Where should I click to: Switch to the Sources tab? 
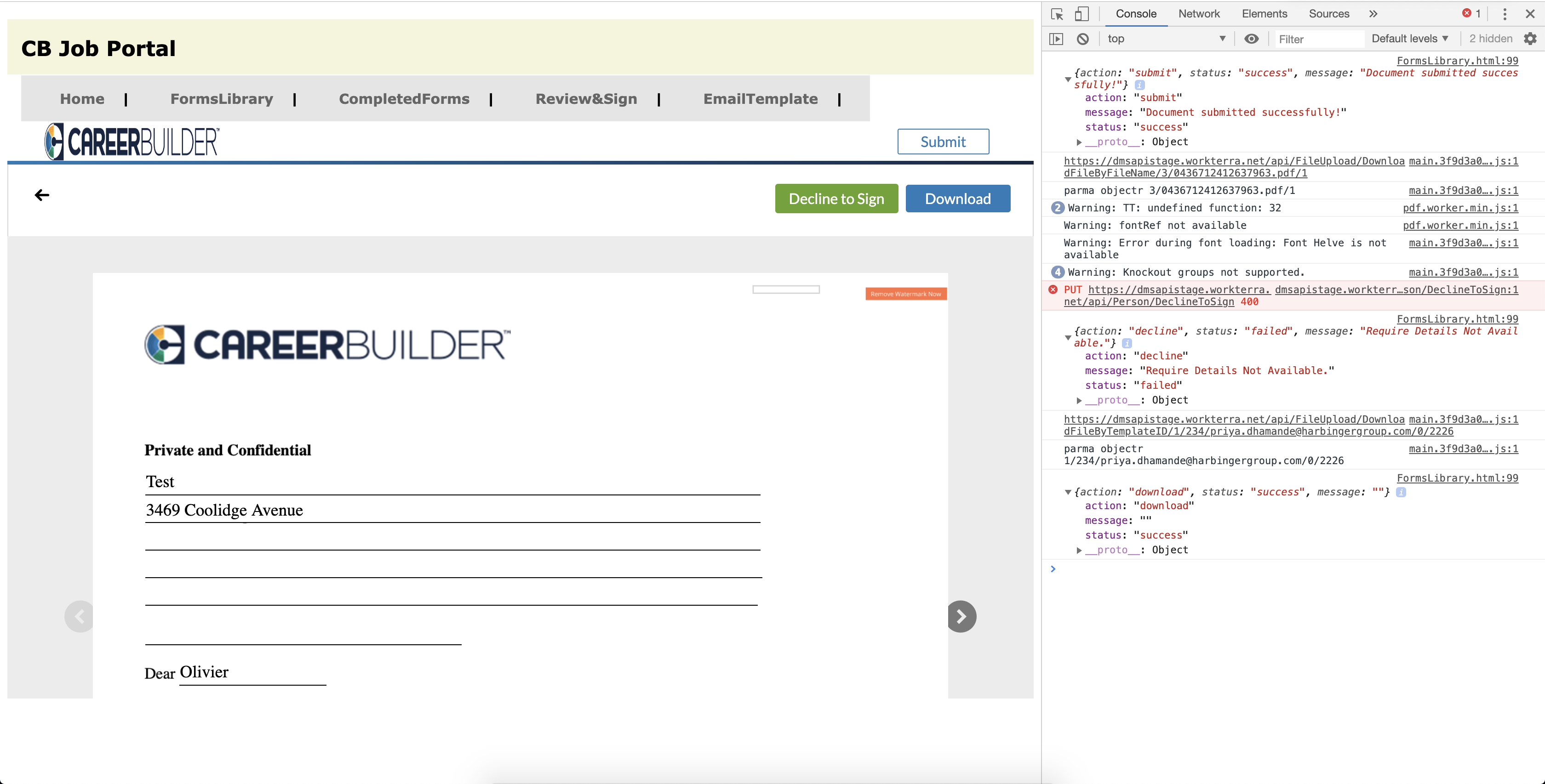(x=1329, y=14)
